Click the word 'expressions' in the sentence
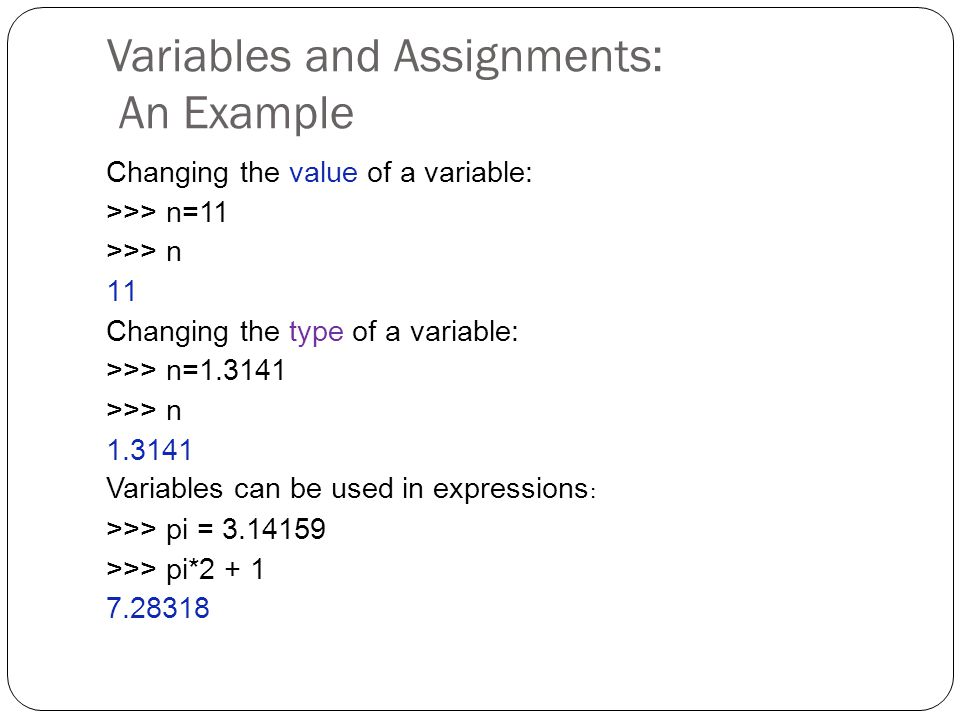 click(511, 491)
